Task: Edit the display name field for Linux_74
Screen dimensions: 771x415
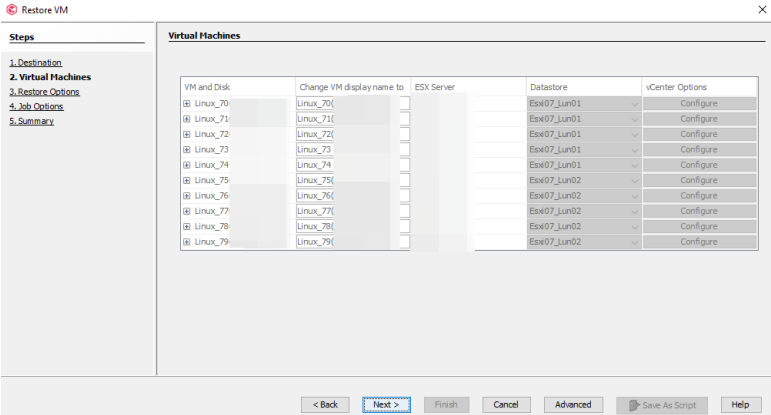Action: (x=352, y=165)
